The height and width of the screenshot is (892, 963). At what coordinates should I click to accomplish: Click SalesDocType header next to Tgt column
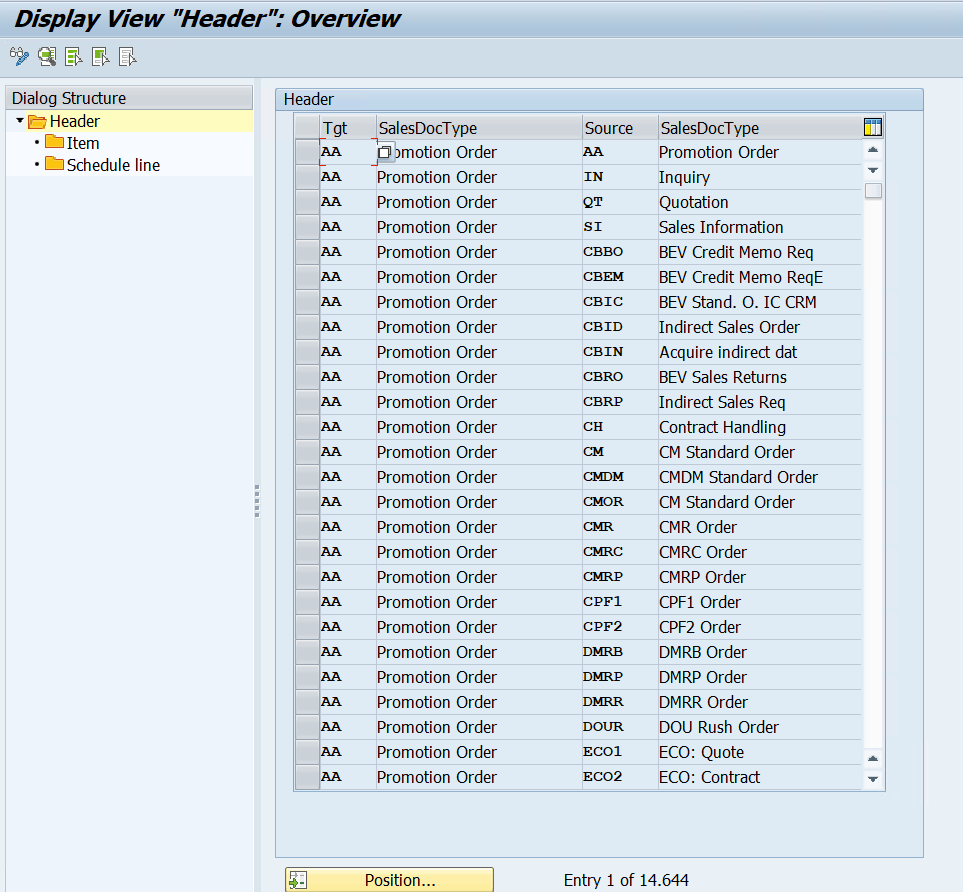click(x=478, y=128)
